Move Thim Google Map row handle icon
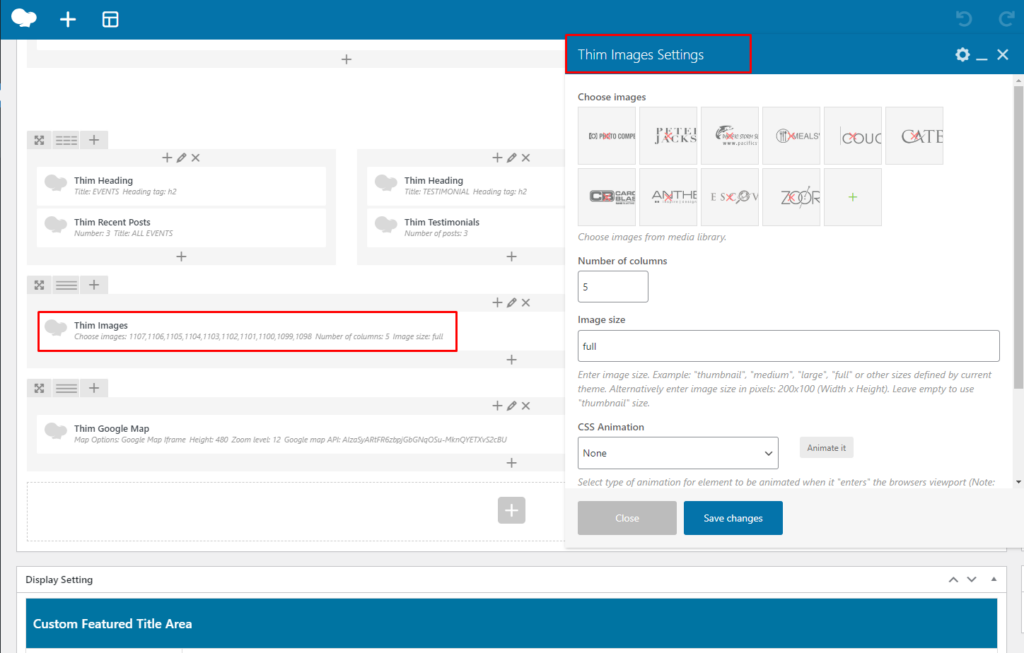The height and width of the screenshot is (653, 1024). (x=39, y=389)
